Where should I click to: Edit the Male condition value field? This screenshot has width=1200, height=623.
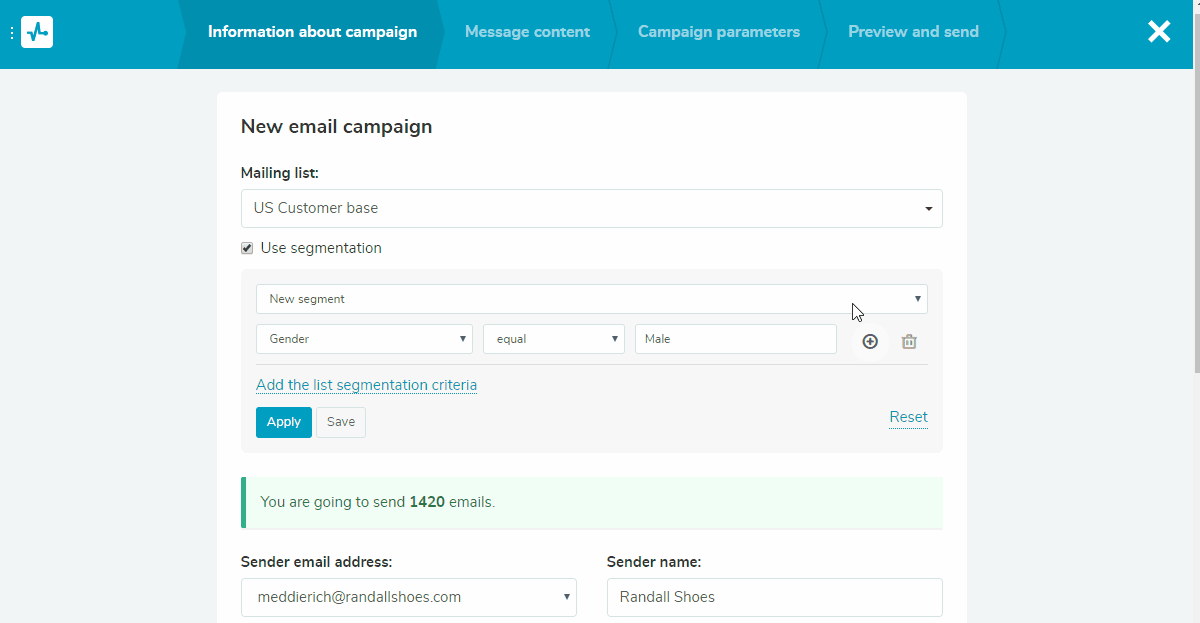(735, 338)
